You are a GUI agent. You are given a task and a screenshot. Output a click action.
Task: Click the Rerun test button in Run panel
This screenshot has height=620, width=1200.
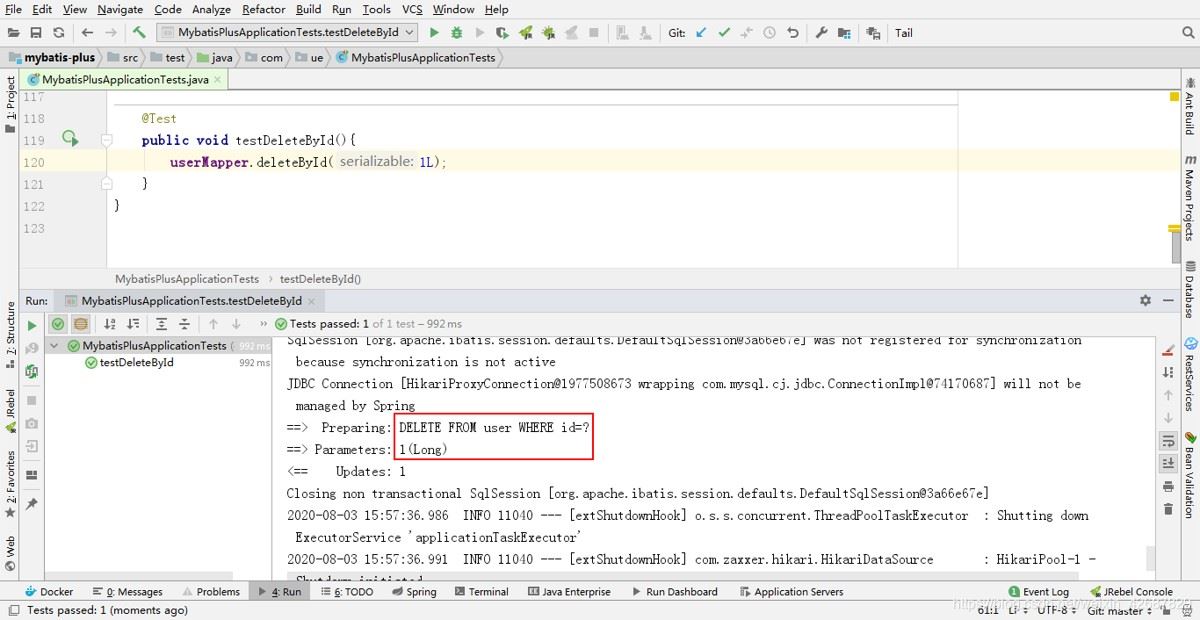pos(32,325)
